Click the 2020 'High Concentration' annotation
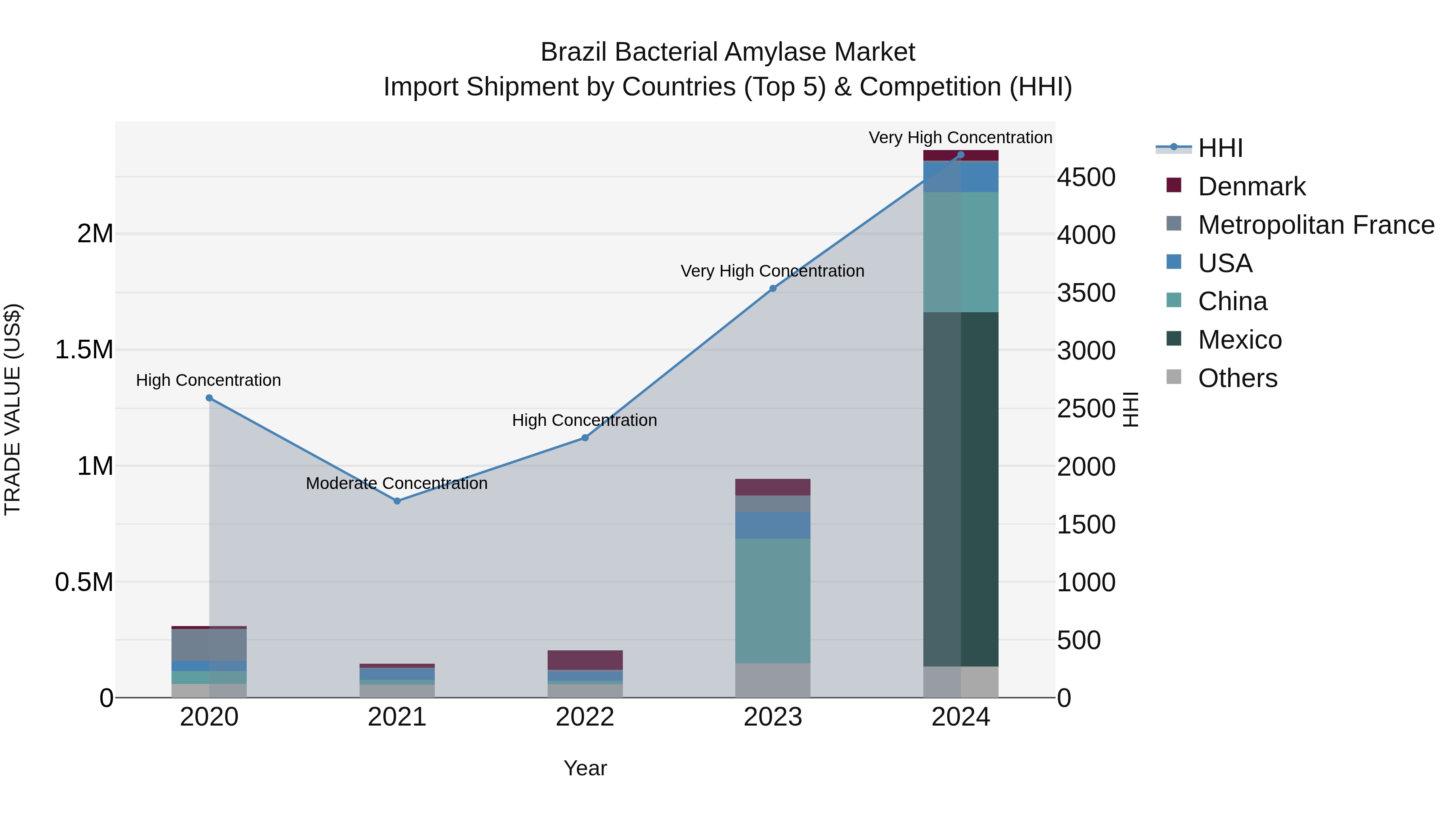 pyautogui.click(x=209, y=381)
